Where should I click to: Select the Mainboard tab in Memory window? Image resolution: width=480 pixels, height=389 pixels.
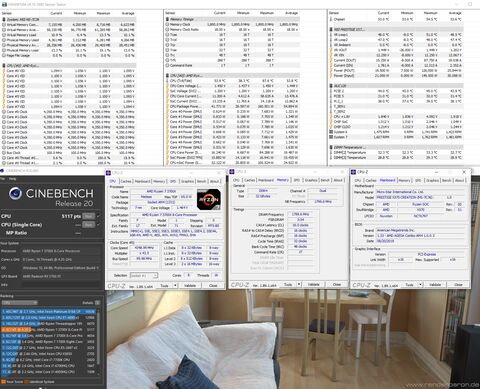(x=266, y=180)
